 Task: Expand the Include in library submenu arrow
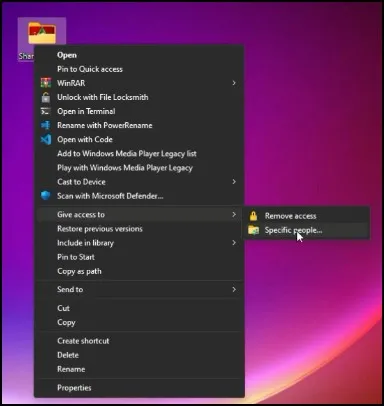click(234, 243)
